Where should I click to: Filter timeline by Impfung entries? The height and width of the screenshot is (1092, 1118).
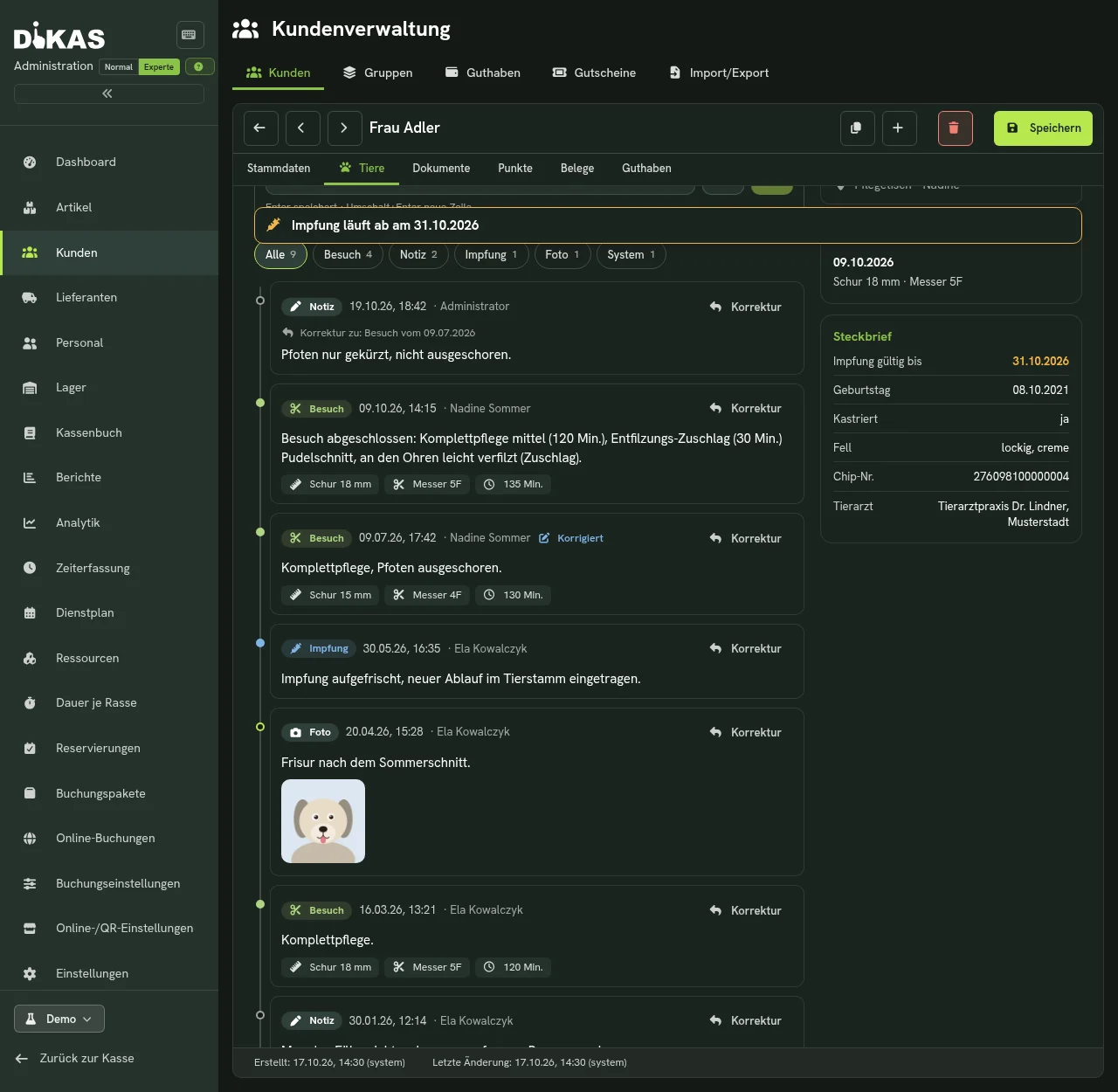tap(491, 255)
